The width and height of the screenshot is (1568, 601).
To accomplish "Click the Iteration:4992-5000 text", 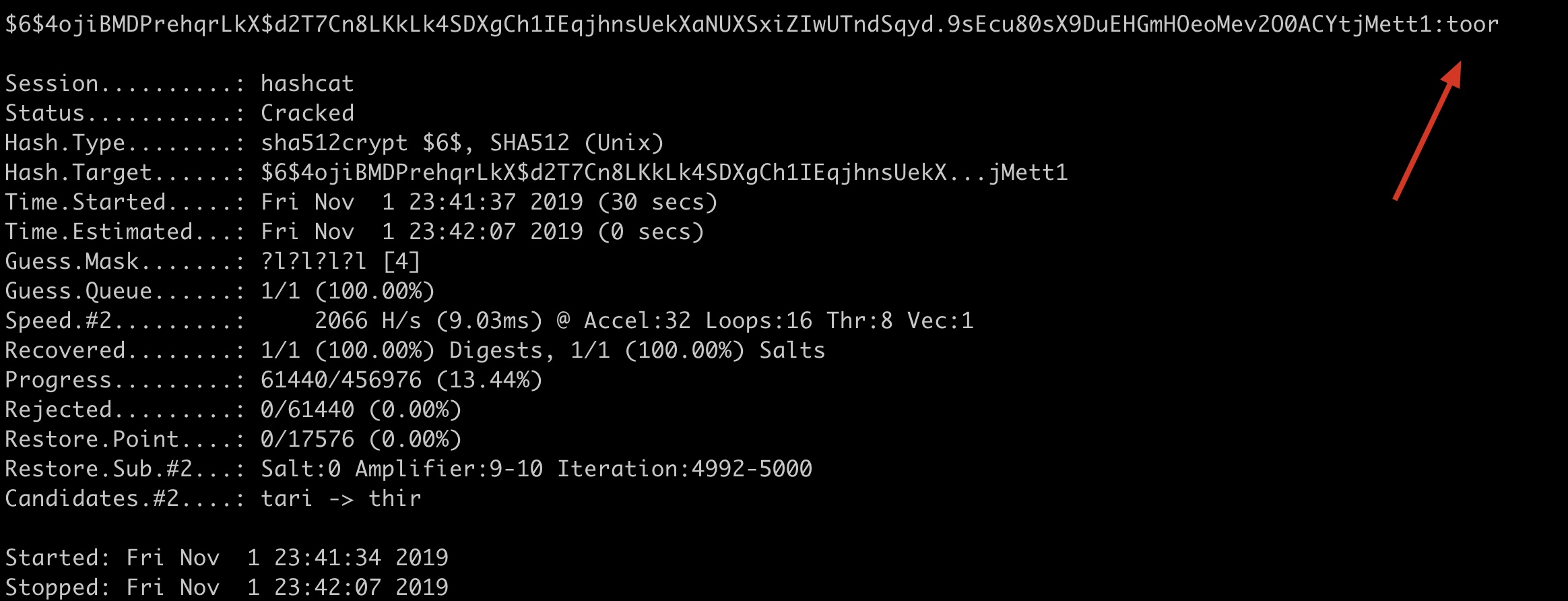I will click(684, 468).
